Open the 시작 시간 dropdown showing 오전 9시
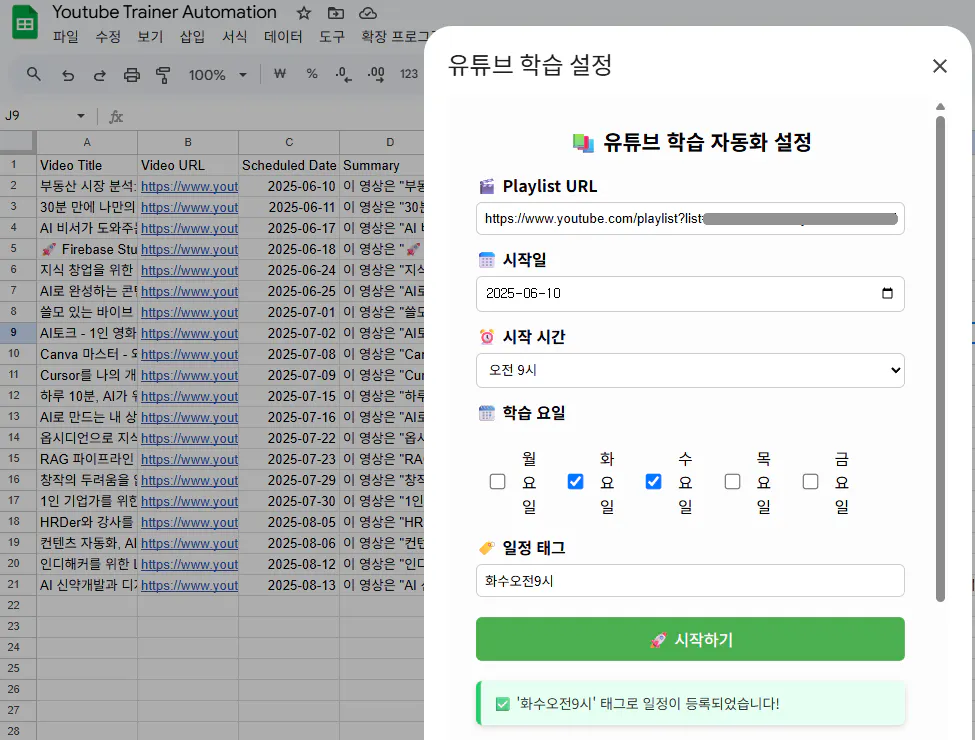Viewport: 975px width, 740px height. click(690, 370)
